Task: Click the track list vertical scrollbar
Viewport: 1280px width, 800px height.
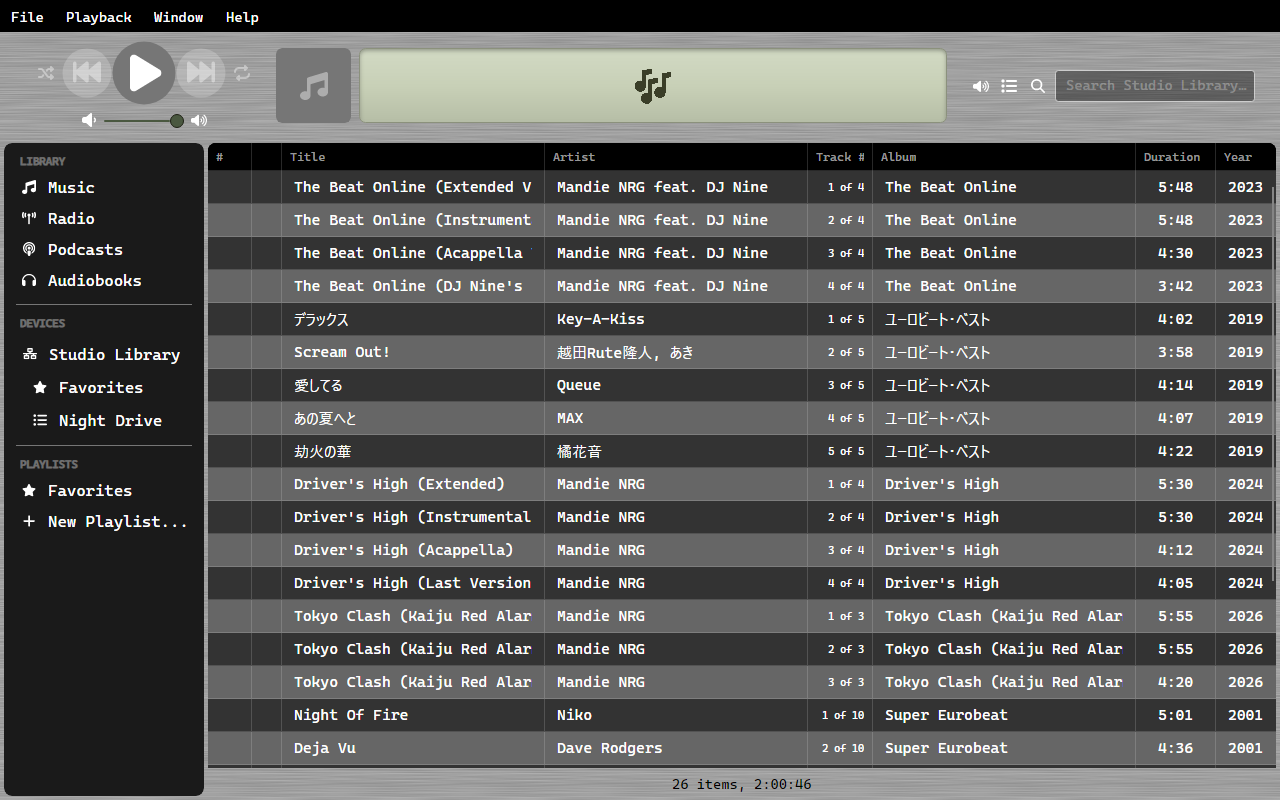Action: pyautogui.click(x=1273, y=383)
